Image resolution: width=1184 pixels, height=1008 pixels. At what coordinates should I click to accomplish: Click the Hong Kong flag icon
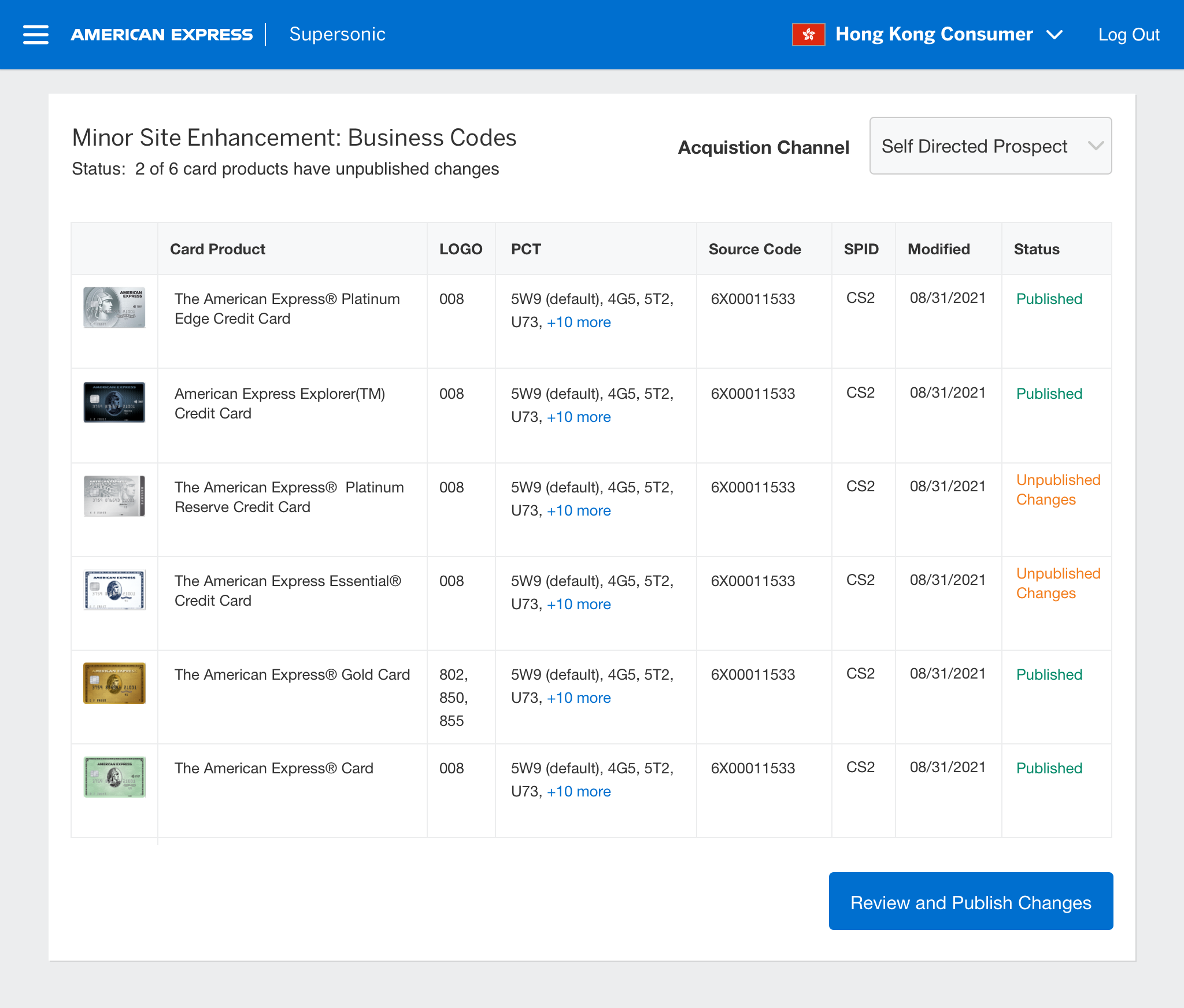click(808, 35)
